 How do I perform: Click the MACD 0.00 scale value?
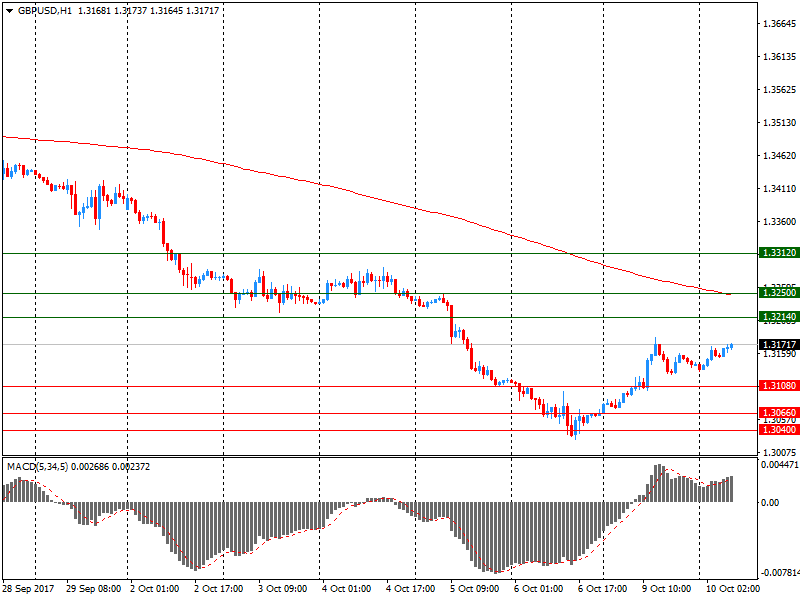[x=770, y=503]
